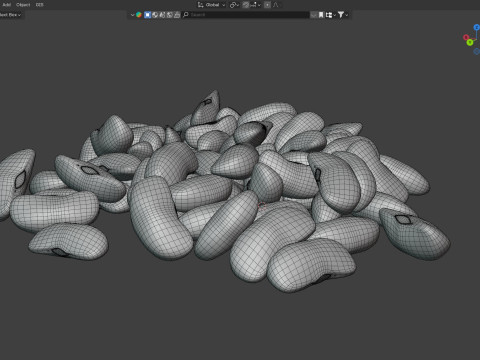Open snapping options dropdown
The image size is (480, 360).
256,5
